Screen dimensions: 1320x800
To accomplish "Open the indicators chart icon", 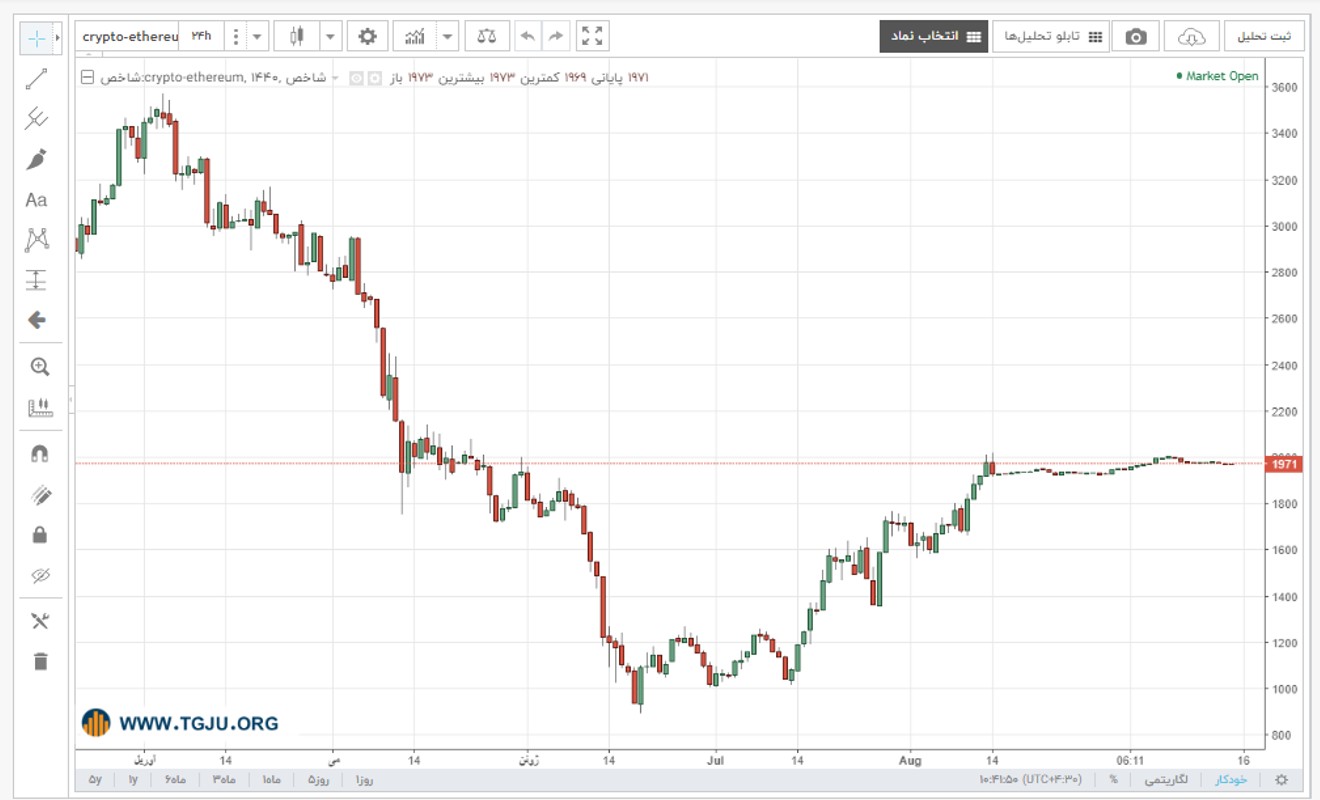I will [x=414, y=37].
